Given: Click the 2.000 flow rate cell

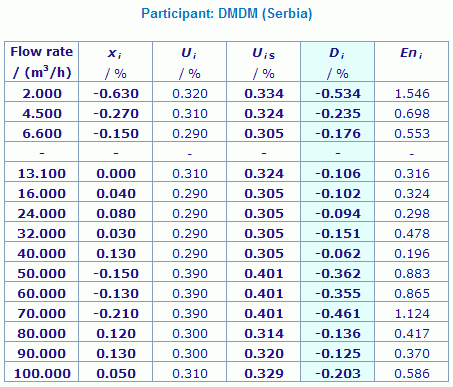Looking at the screenshot, I should (42, 94).
